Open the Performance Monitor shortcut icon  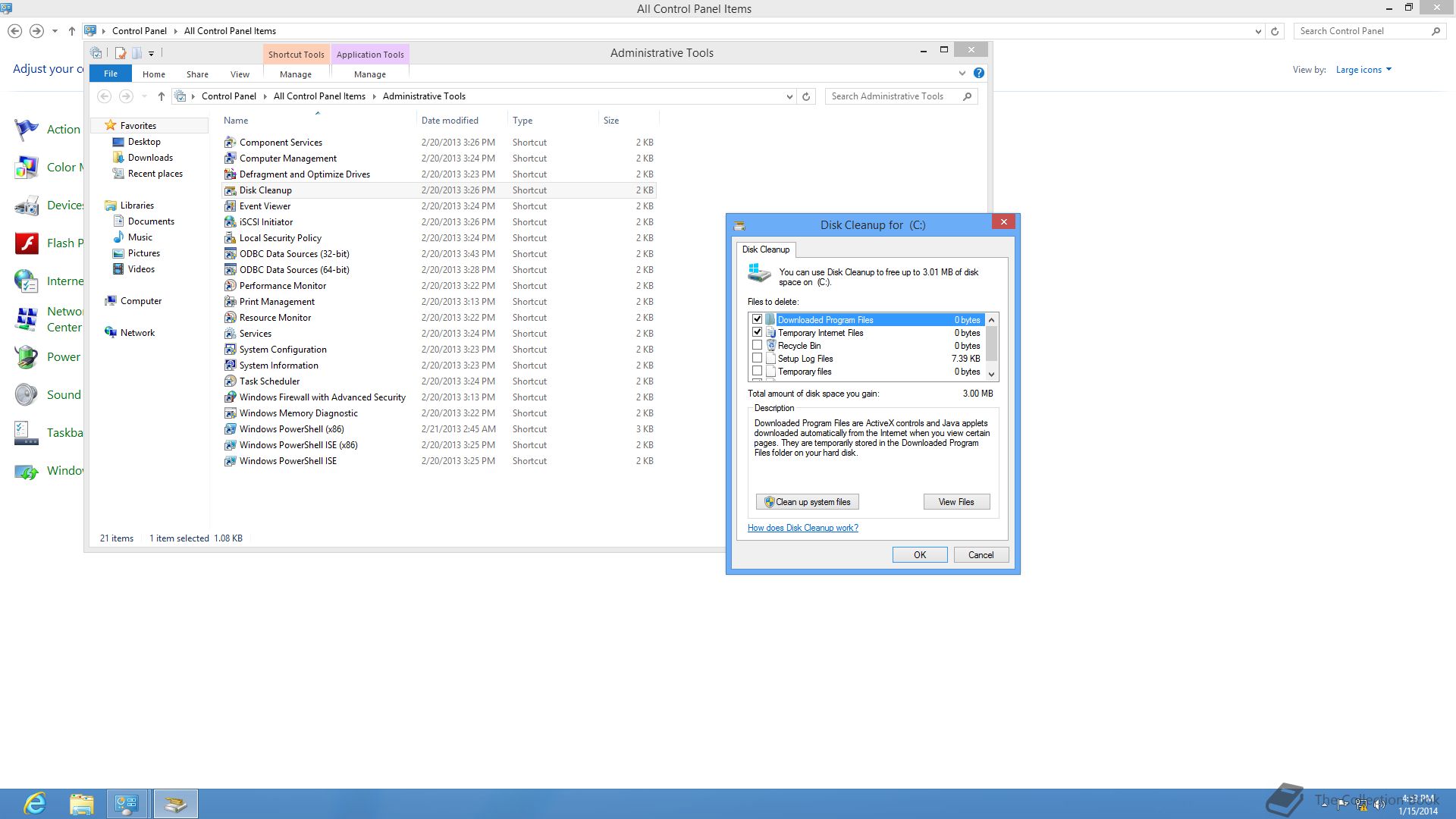(230, 286)
